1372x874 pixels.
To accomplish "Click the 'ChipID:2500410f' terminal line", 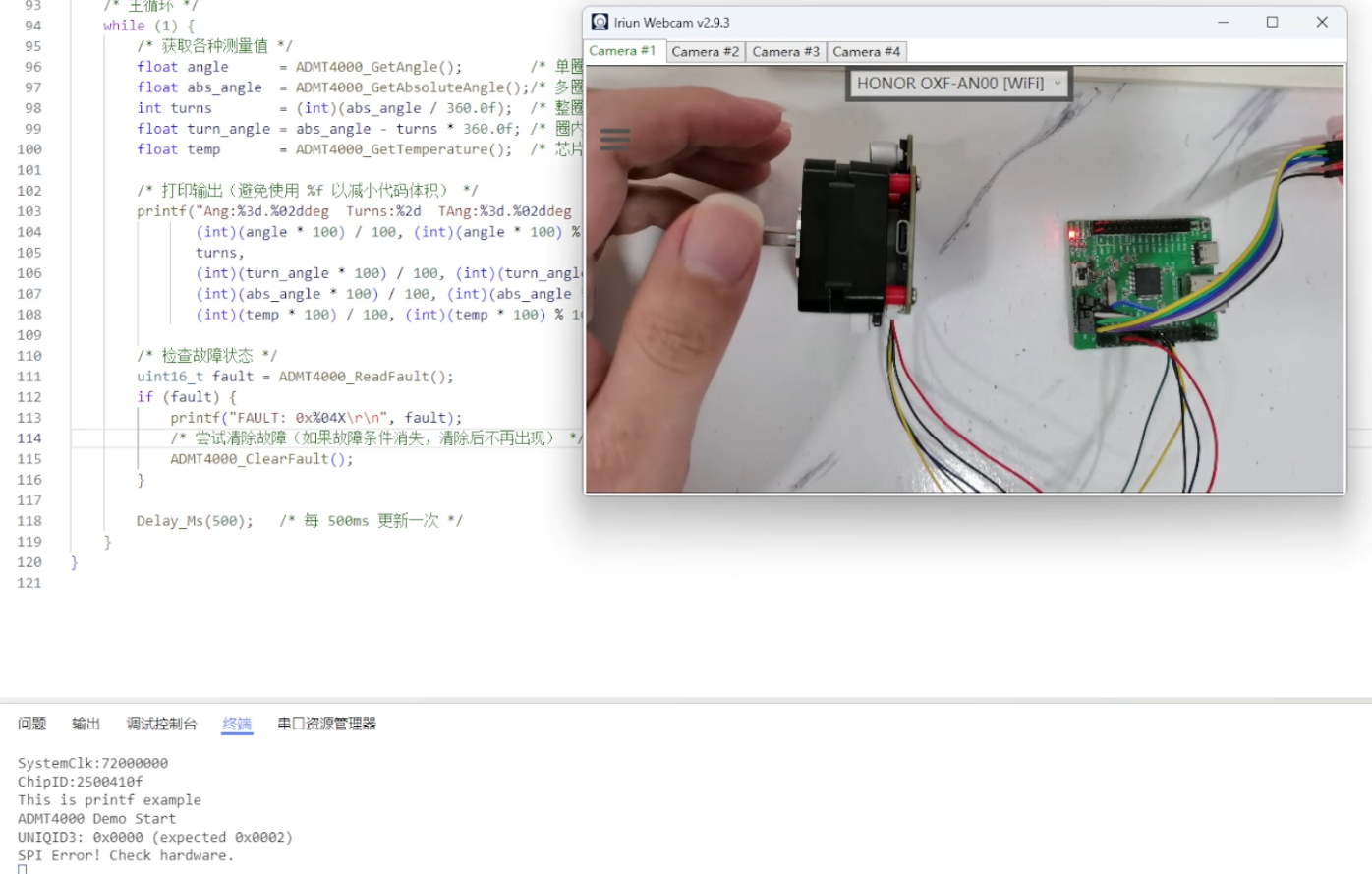I will [x=81, y=782].
